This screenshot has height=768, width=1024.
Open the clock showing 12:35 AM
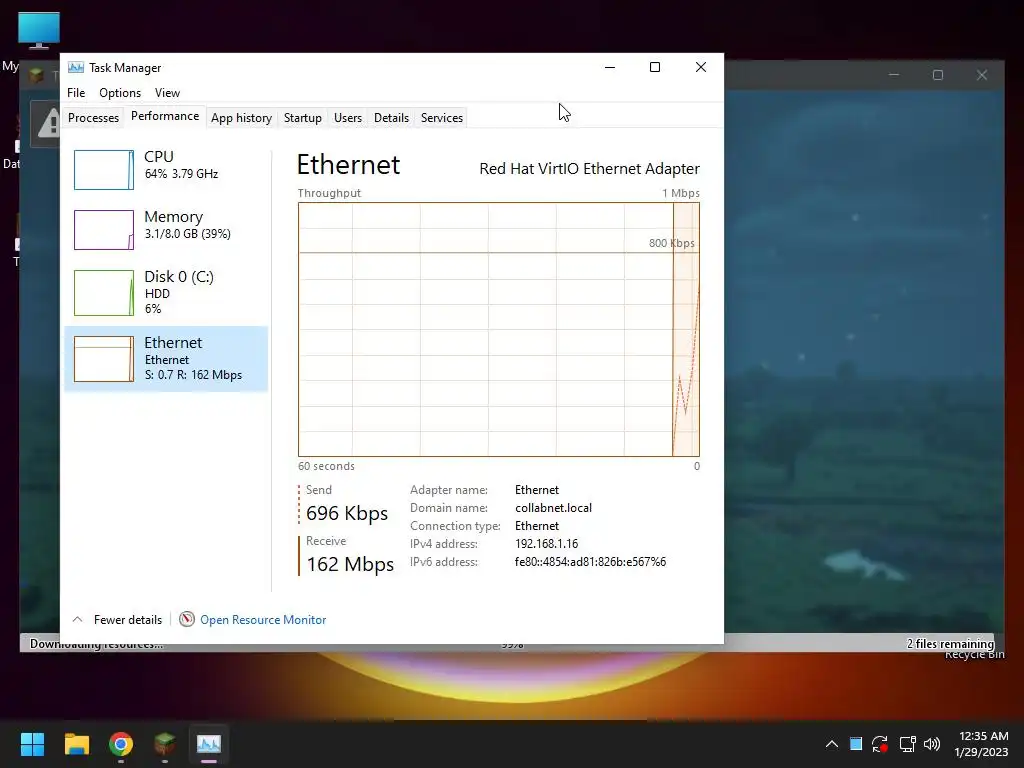[x=982, y=744]
